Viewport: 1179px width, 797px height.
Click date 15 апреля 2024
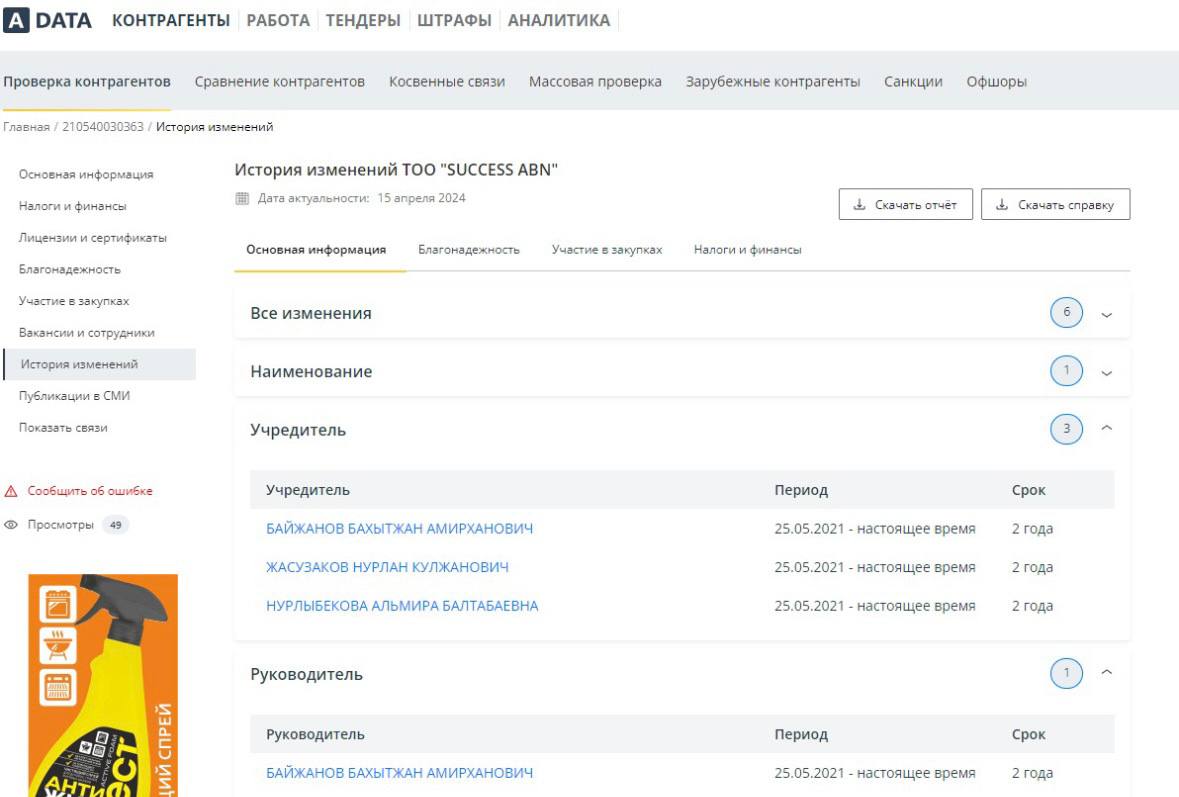[421, 198]
